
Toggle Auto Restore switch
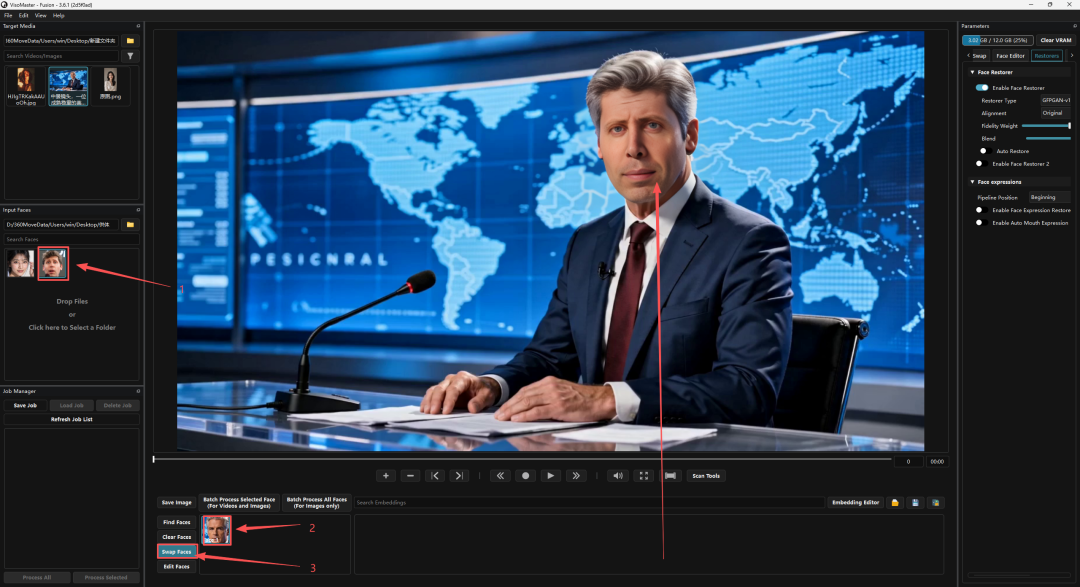tap(984, 151)
